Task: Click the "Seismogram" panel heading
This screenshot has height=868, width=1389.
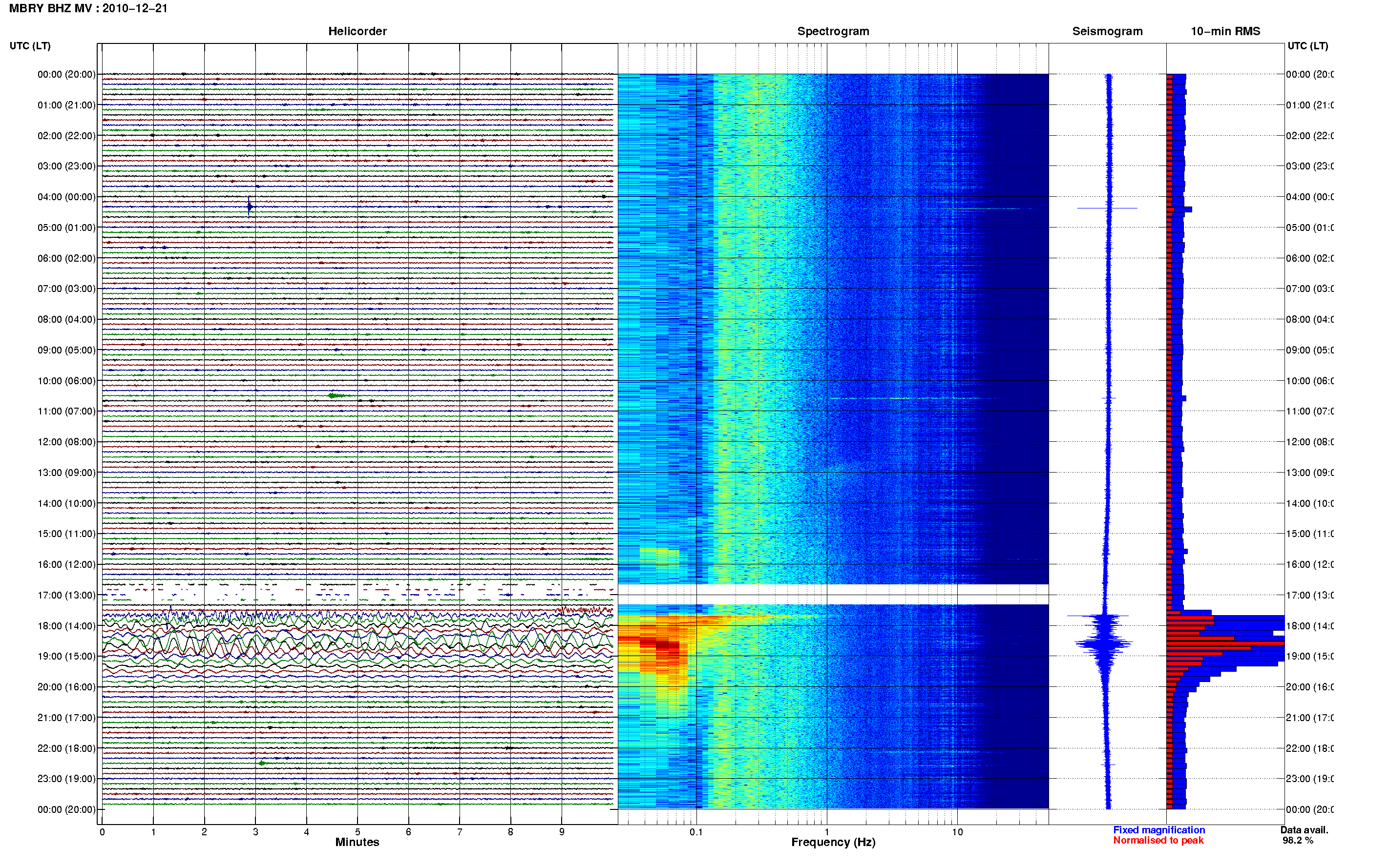Action: click(x=1107, y=31)
